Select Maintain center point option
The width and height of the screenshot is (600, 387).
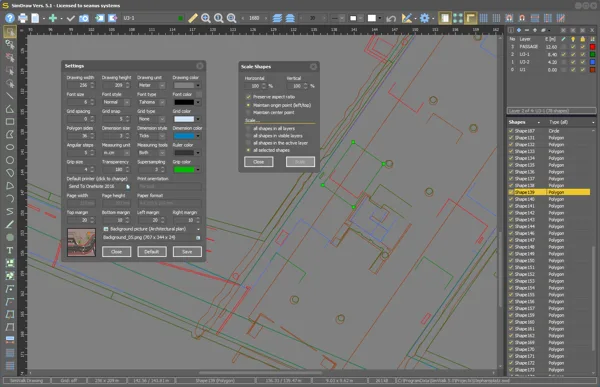tap(248, 113)
